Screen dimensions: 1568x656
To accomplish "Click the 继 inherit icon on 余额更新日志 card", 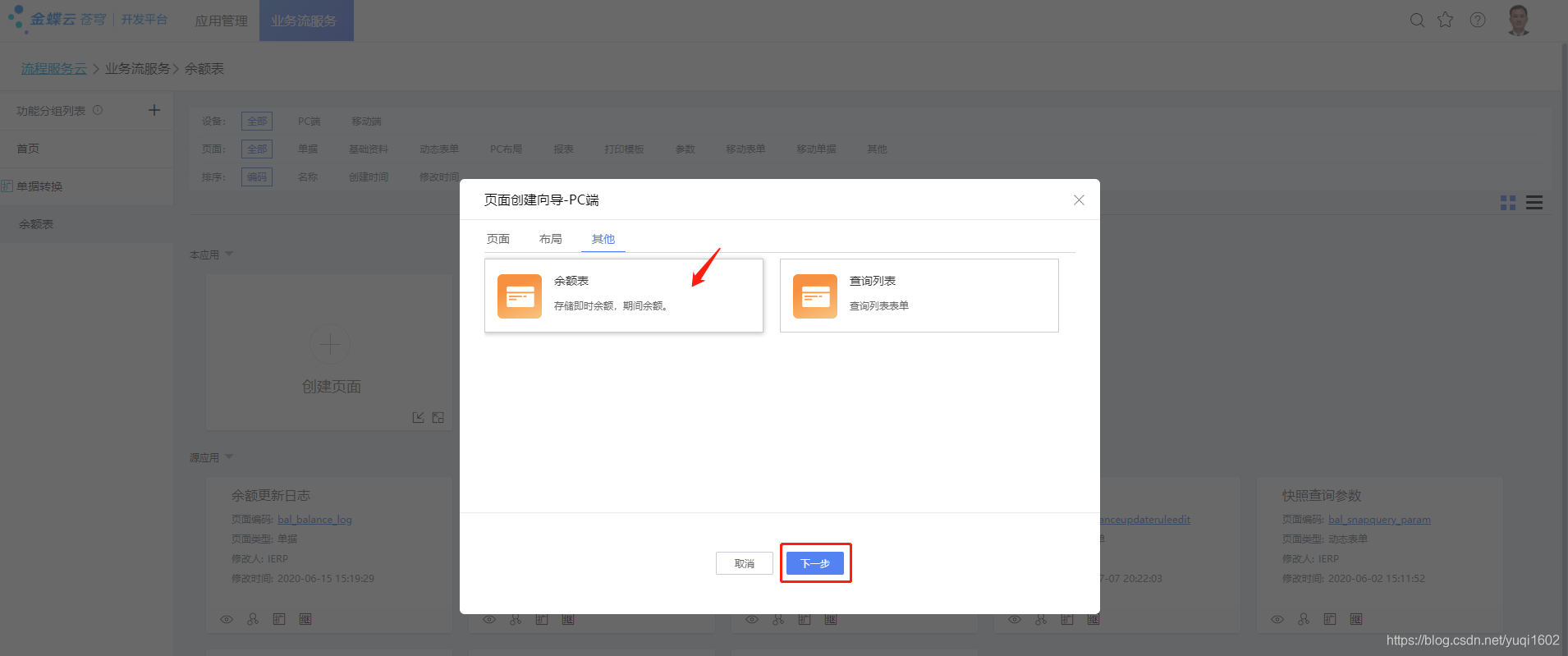I will point(305,619).
